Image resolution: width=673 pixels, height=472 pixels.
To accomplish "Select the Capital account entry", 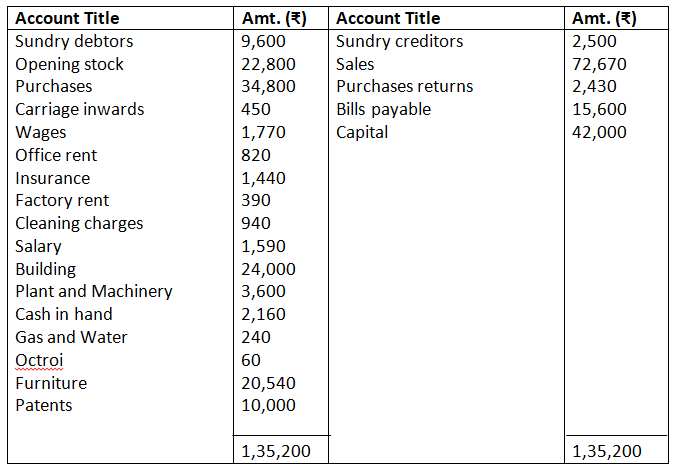I will 363,132.
